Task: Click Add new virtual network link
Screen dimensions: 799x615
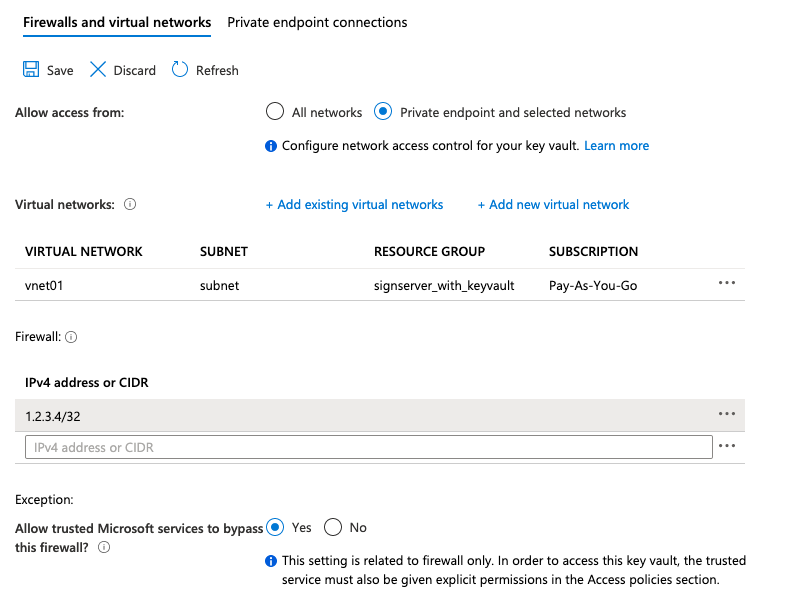Action: 553,204
